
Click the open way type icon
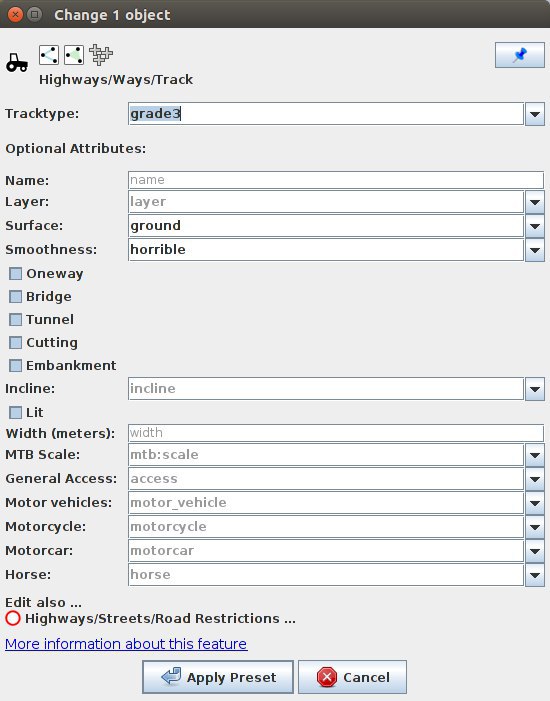pos(49,55)
